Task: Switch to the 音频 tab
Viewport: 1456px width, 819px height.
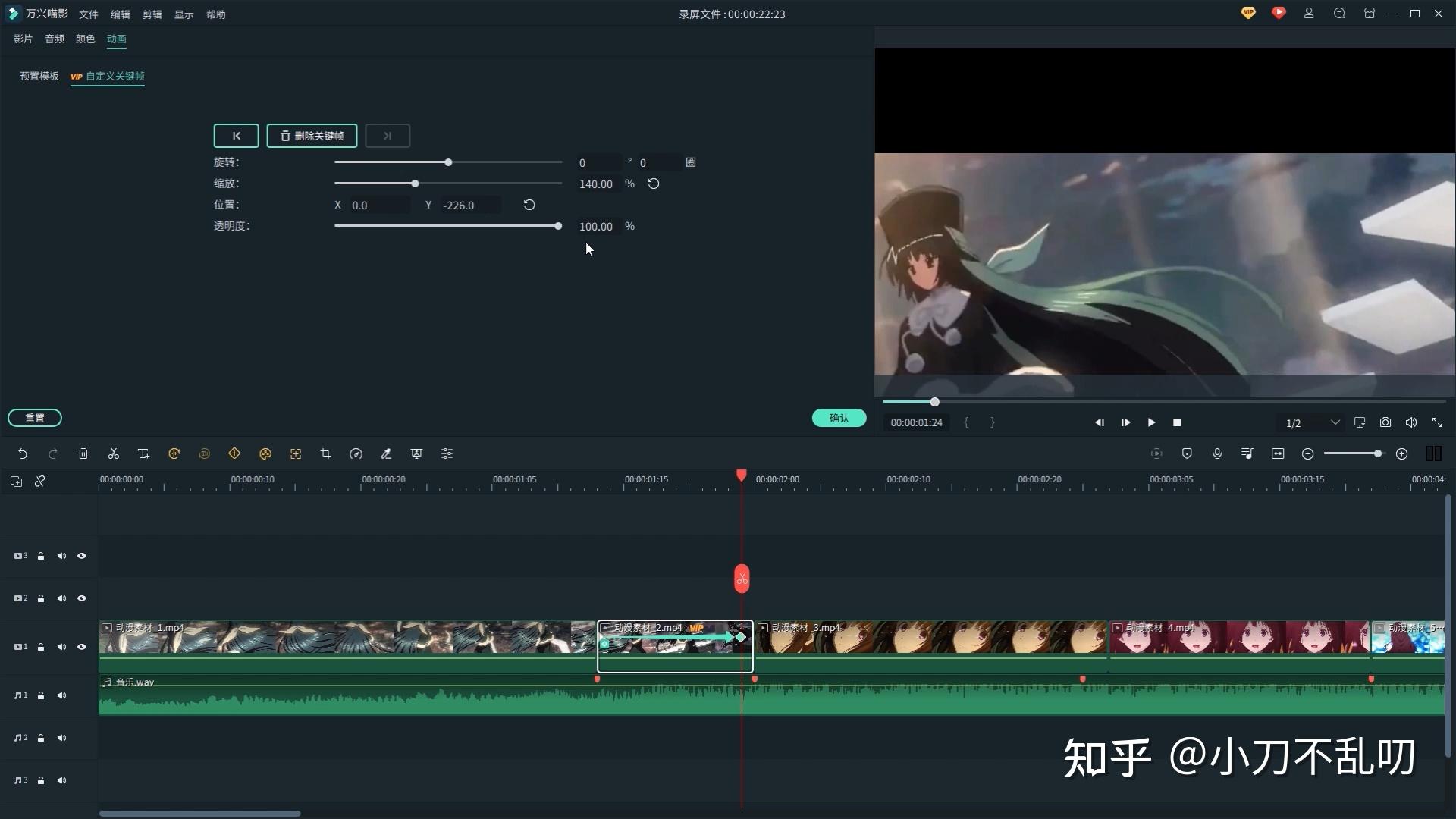Action: click(55, 39)
